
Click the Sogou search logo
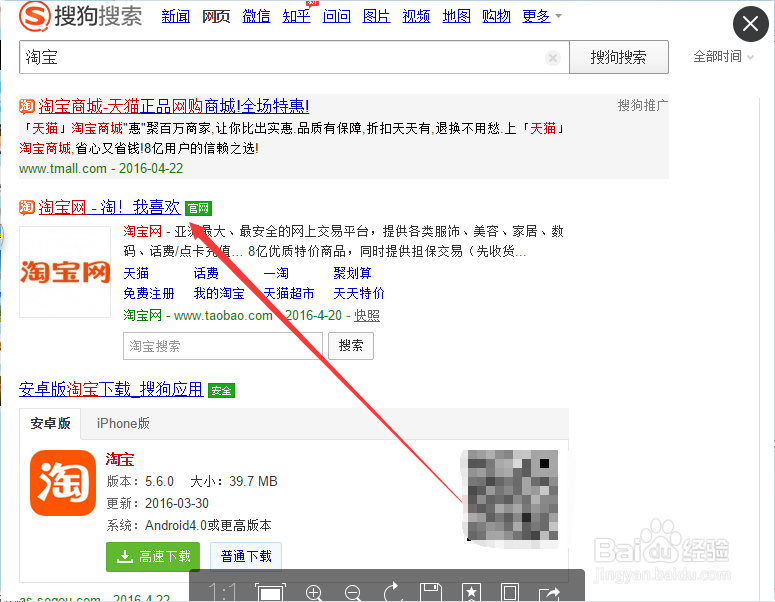(x=81, y=16)
